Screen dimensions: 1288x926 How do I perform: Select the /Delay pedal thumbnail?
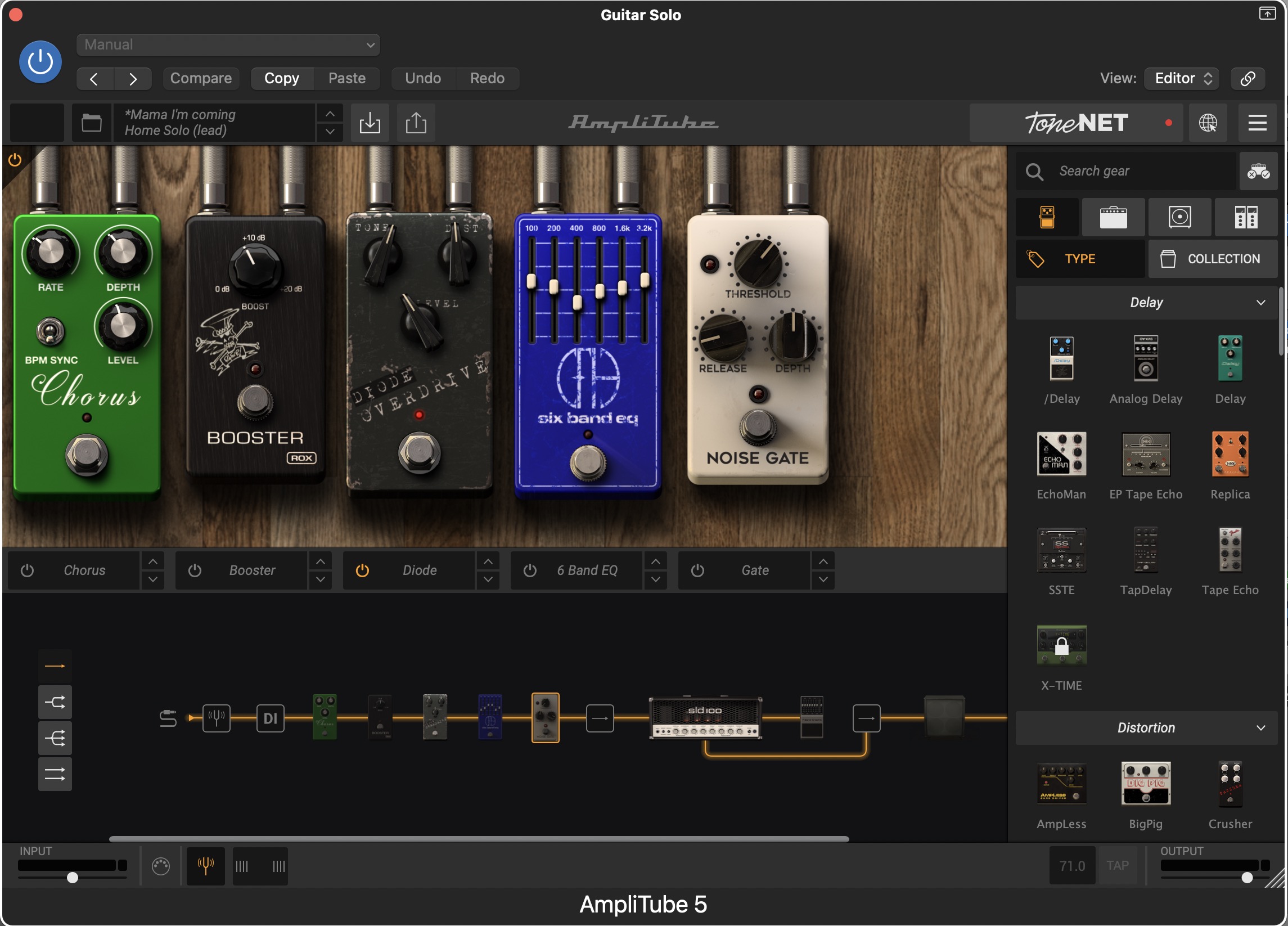coord(1061,358)
